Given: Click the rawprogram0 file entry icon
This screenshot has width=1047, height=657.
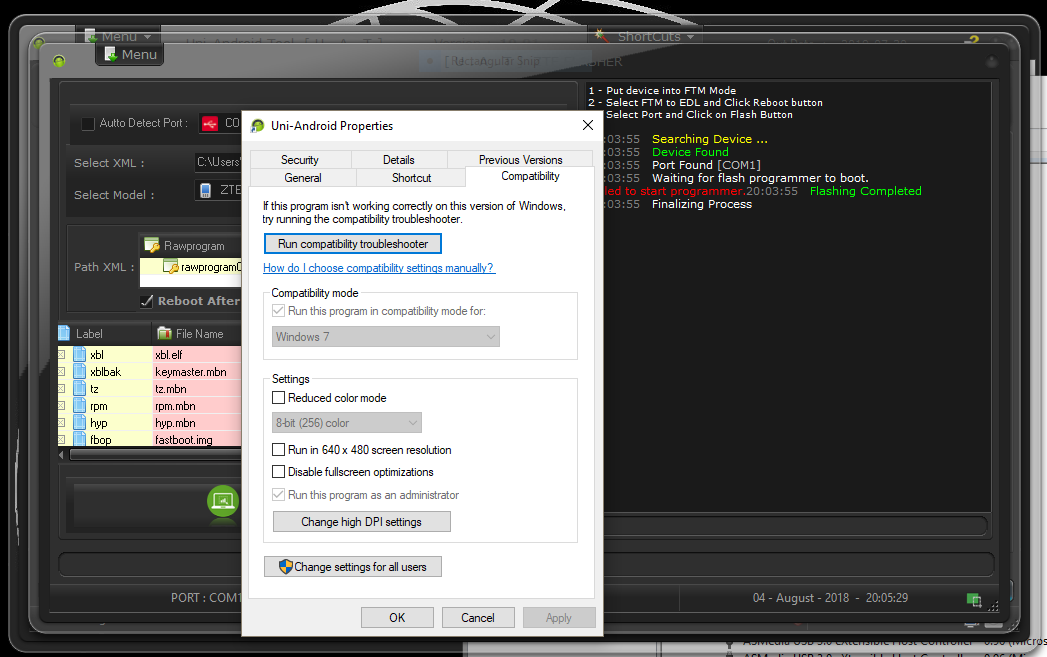Looking at the screenshot, I should click(170, 267).
